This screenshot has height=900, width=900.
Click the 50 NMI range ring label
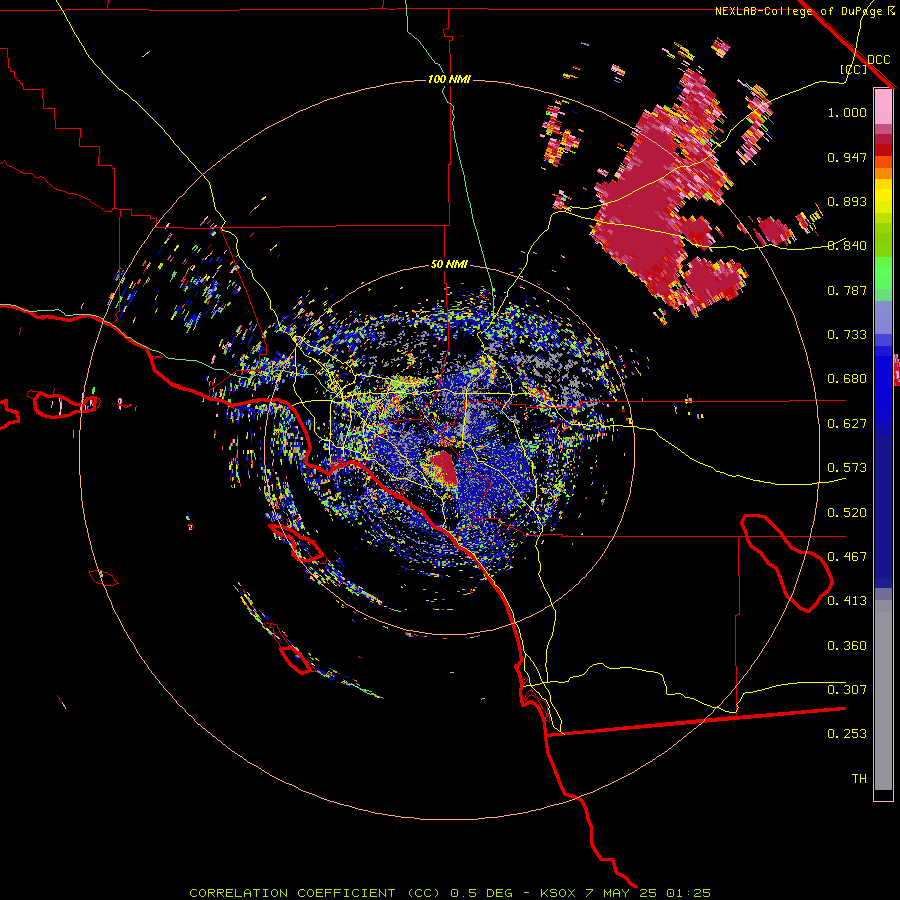coord(449,265)
